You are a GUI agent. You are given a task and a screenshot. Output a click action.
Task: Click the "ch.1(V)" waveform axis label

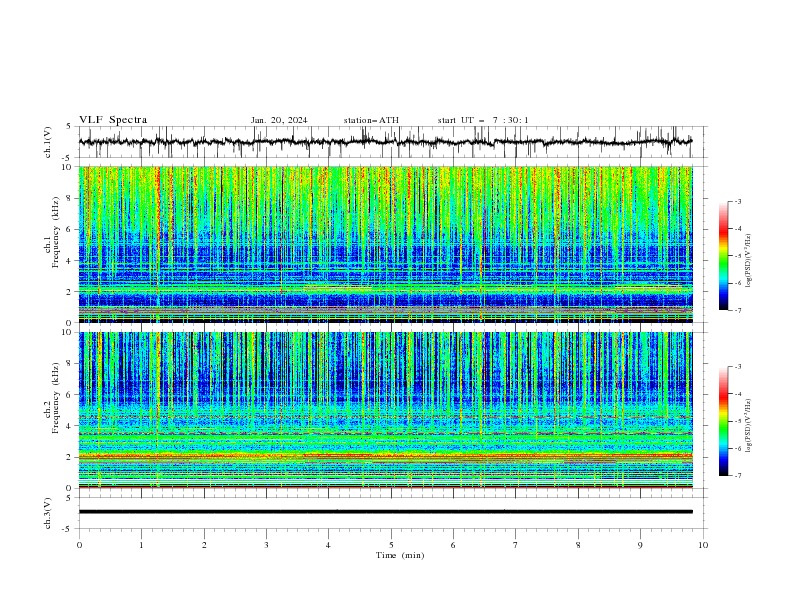point(48,142)
